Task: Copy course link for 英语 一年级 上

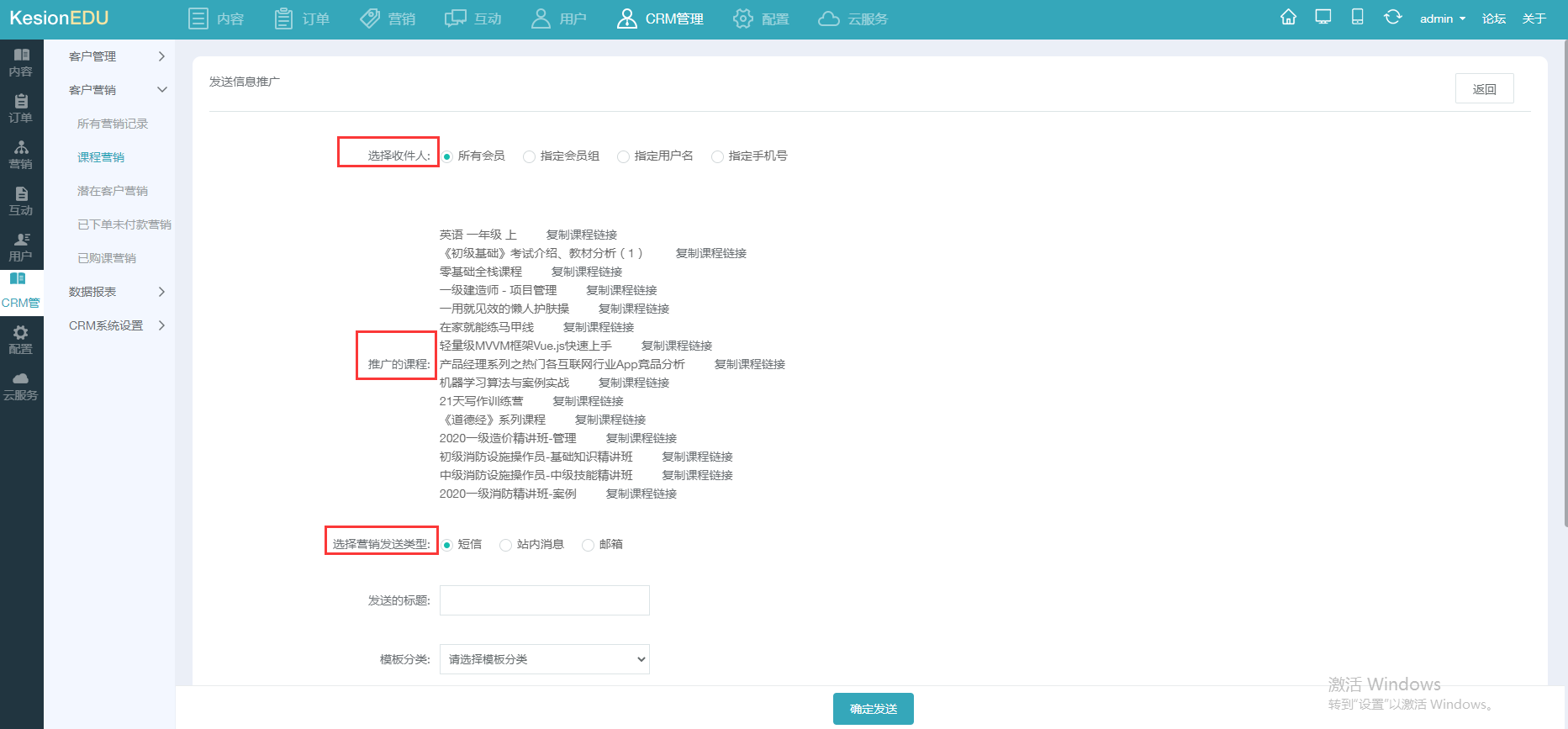Action: pyautogui.click(x=582, y=235)
